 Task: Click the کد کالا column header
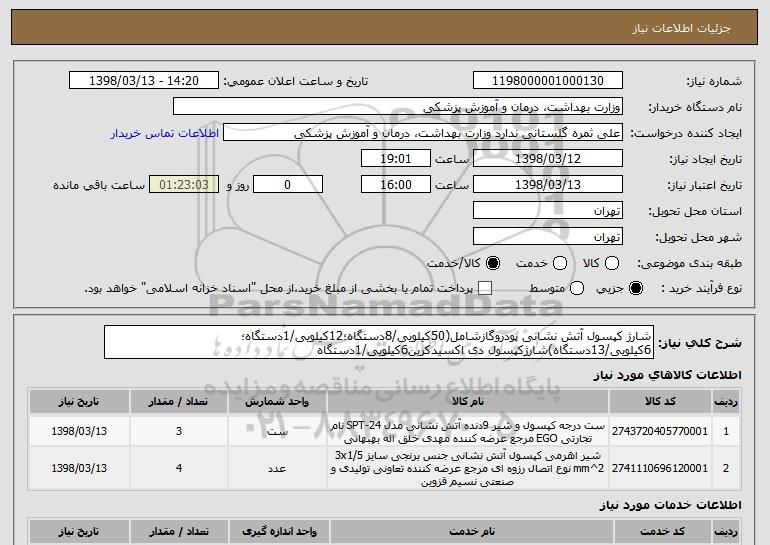(660, 402)
